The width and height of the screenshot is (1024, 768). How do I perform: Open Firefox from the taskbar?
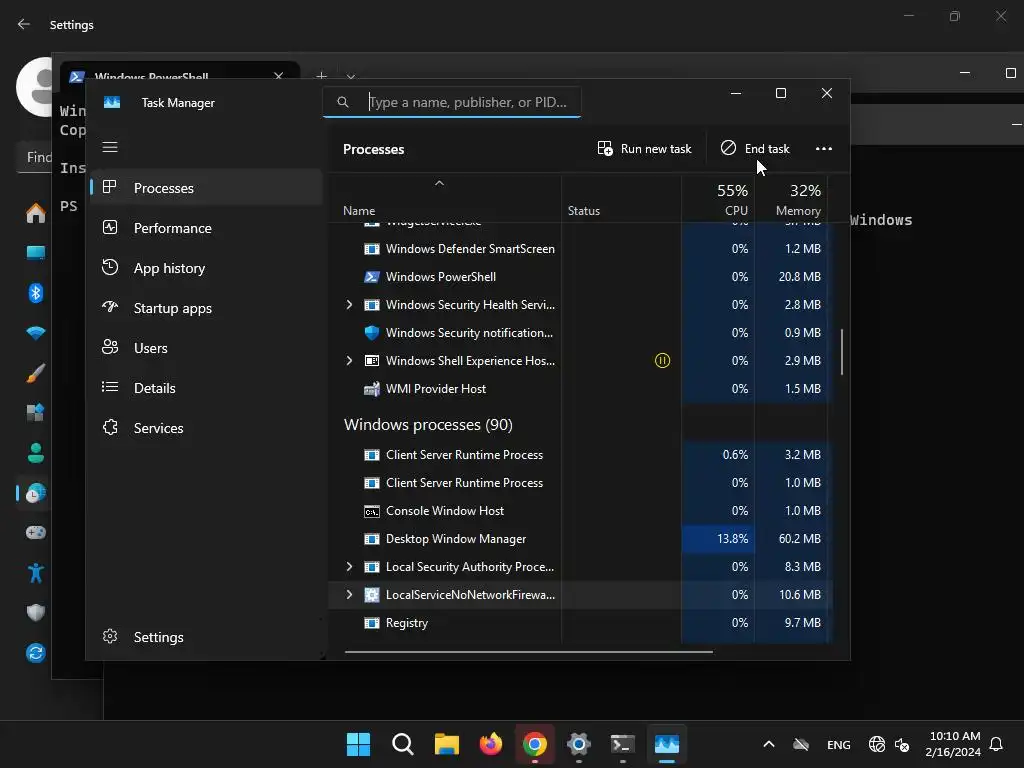click(491, 744)
